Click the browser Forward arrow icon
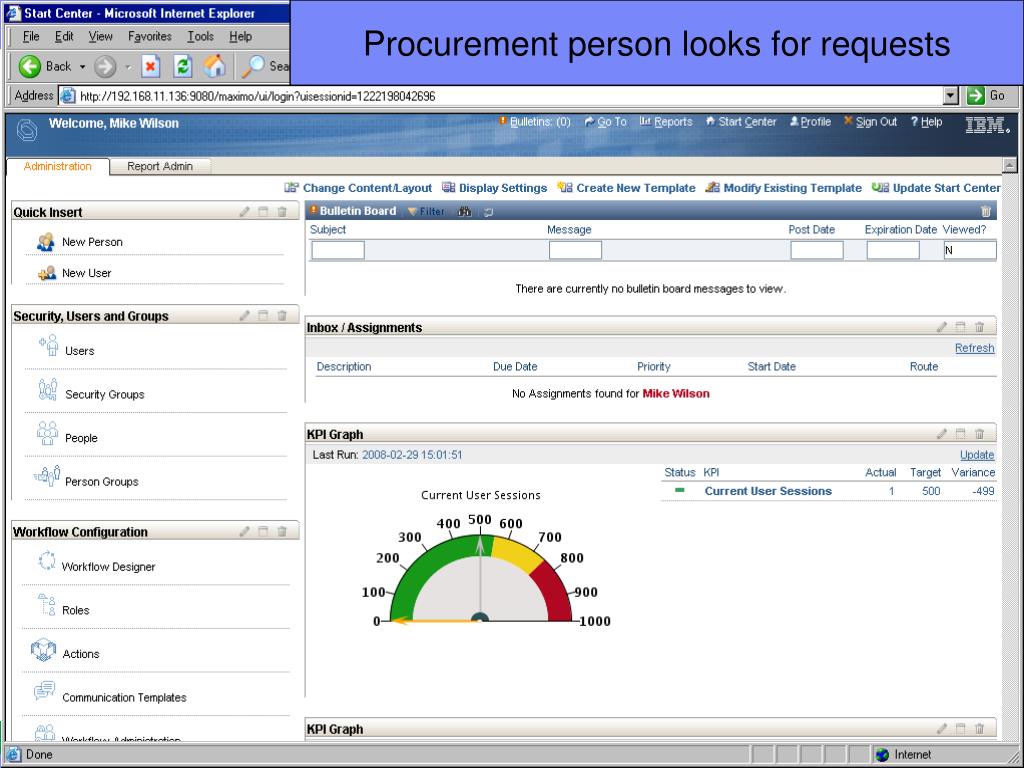The image size is (1024, 768). [105, 66]
